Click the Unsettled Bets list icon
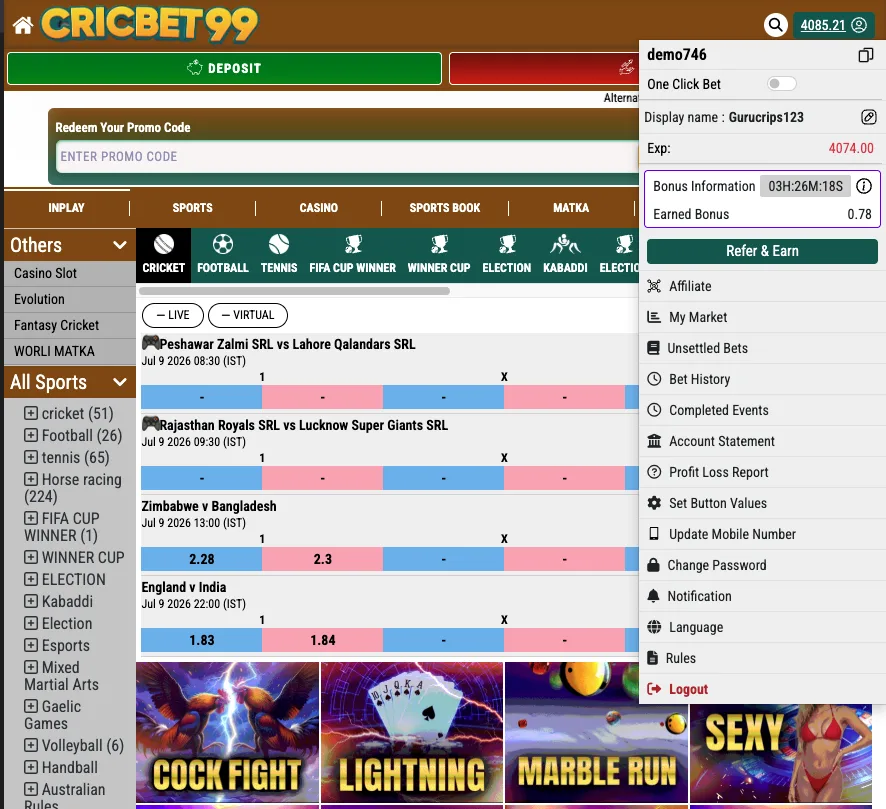This screenshot has width=886, height=809. tap(653, 348)
